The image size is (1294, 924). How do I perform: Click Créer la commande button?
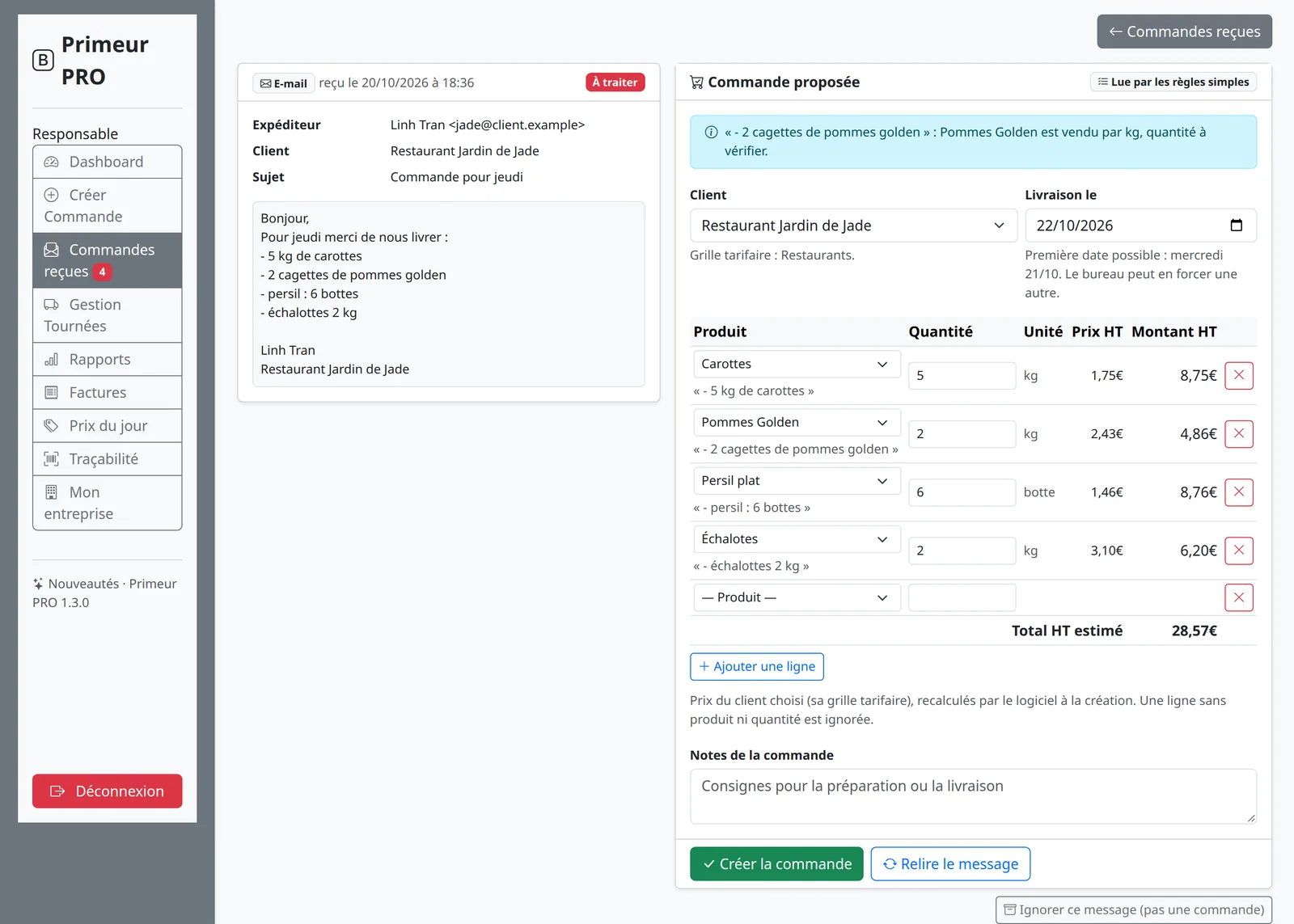pyautogui.click(x=776, y=864)
